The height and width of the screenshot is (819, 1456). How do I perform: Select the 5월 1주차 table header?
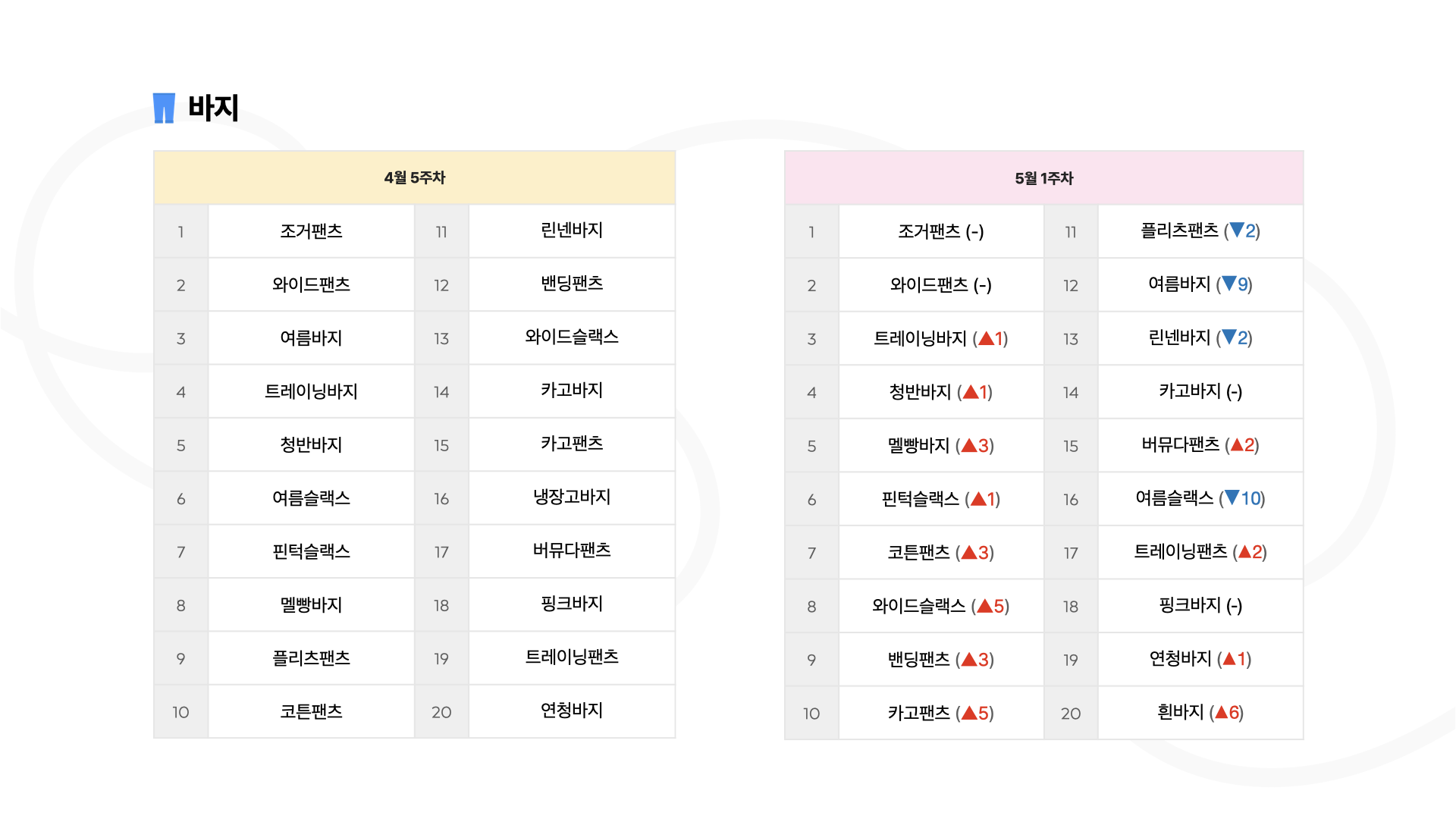[x=1043, y=177]
